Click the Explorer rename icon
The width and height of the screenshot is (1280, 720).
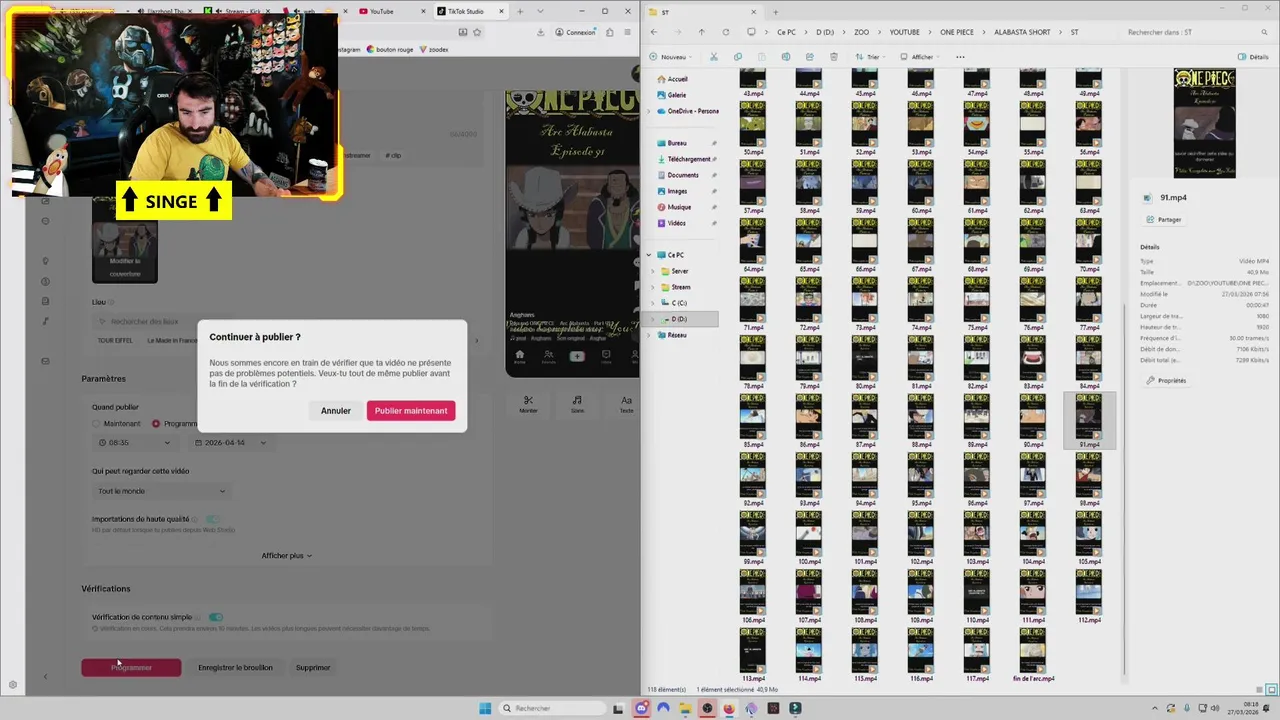pyautogui.click(x=786, y=57)
